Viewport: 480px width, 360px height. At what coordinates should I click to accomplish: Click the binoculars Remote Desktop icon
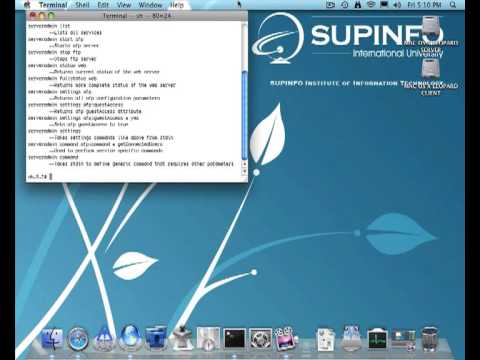[x=358, y=5]
